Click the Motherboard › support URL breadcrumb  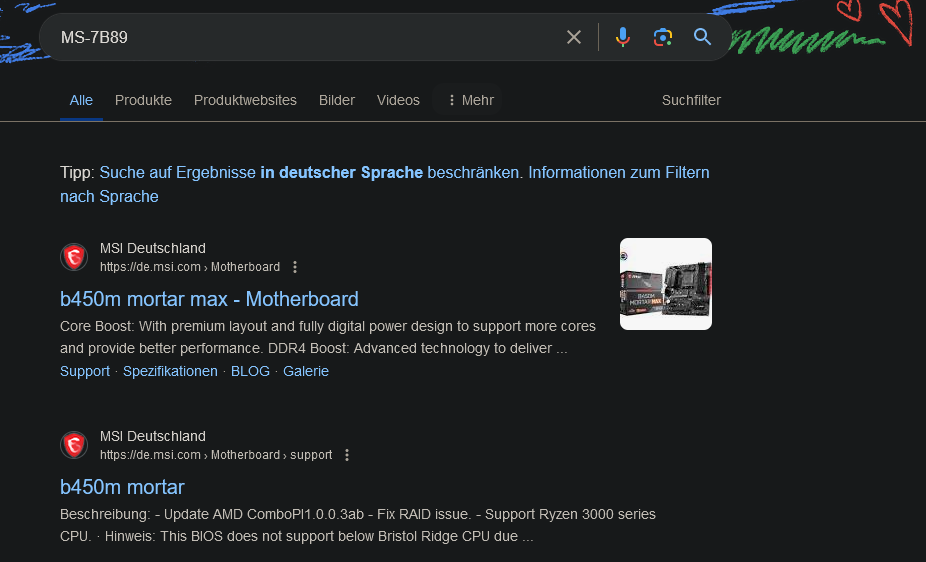point(272,455)
